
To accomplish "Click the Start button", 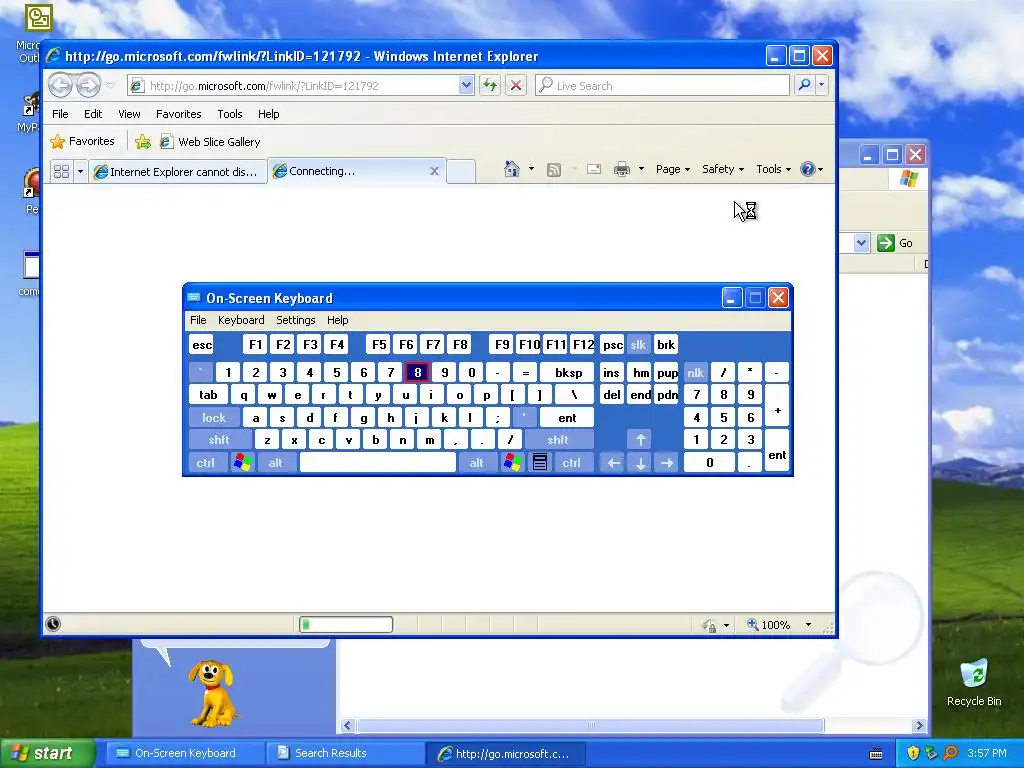I will (x=46, y=753).
